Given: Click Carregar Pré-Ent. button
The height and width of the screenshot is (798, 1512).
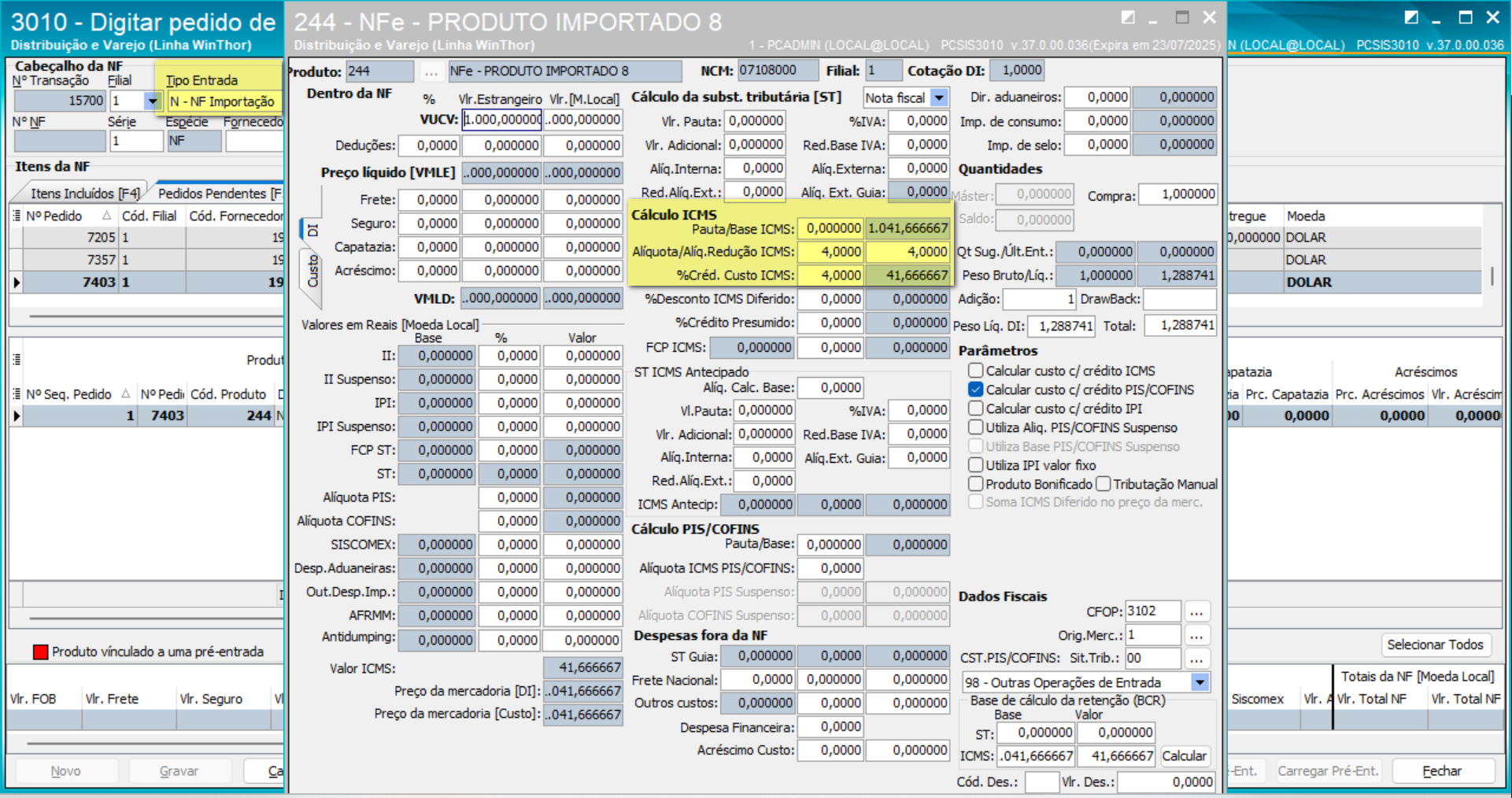Looking at the screenshot, I should [1328, 771].
